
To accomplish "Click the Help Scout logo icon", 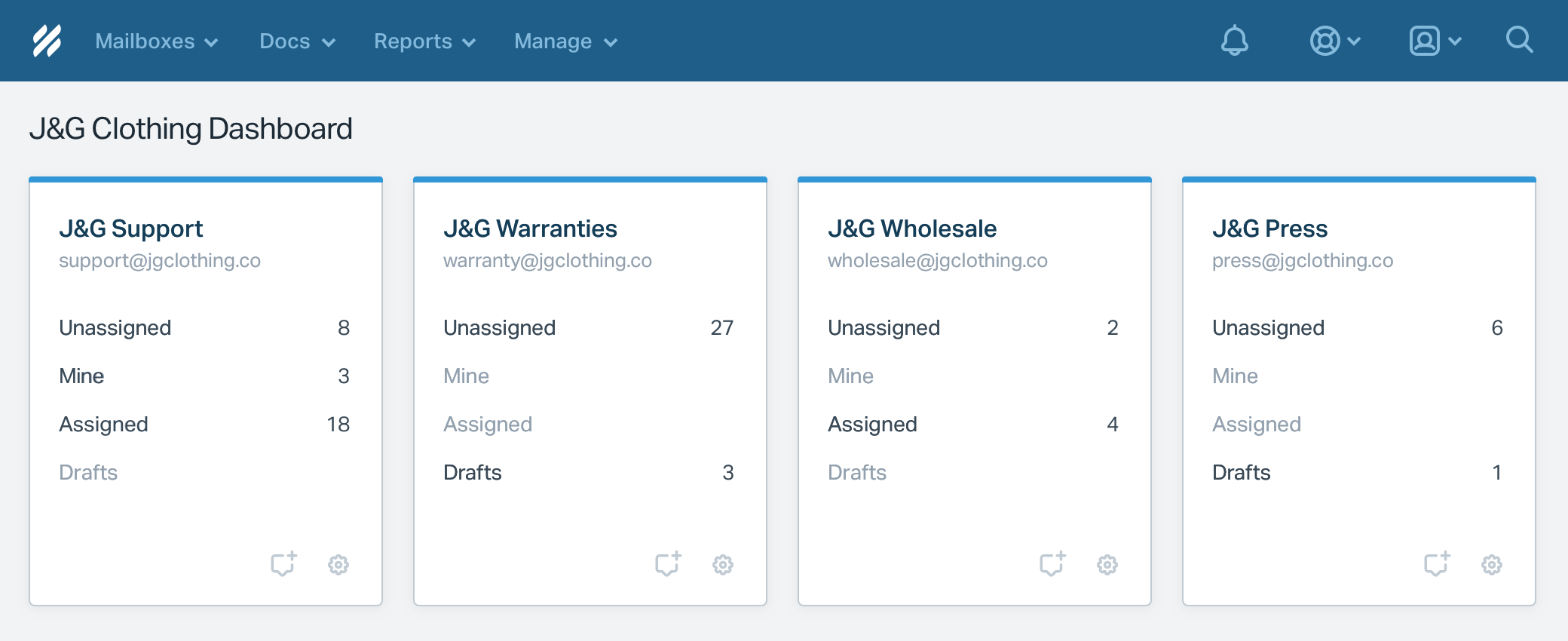I will 47,41.
